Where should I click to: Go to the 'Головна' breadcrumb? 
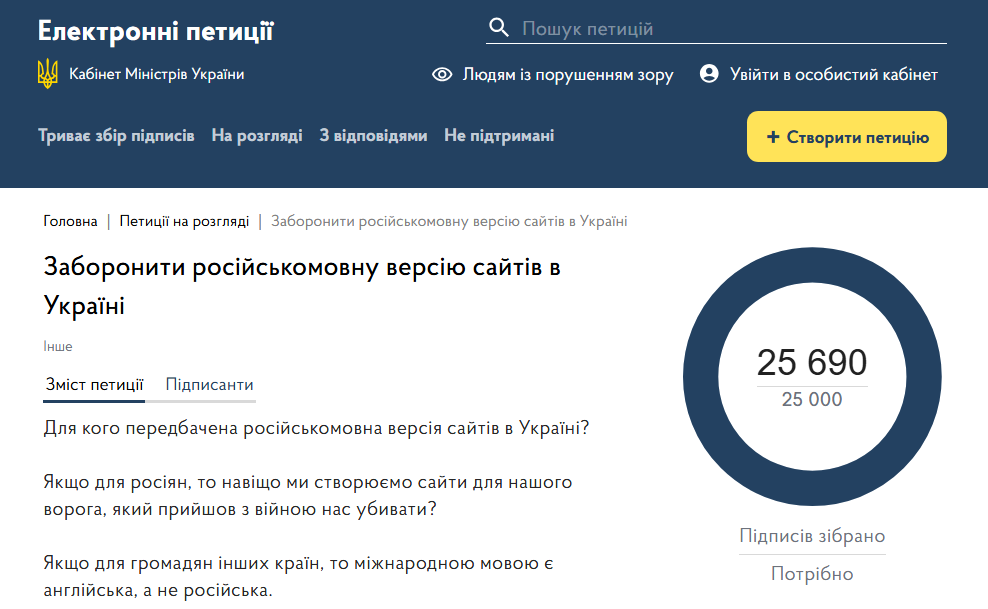tap(70, 221)
